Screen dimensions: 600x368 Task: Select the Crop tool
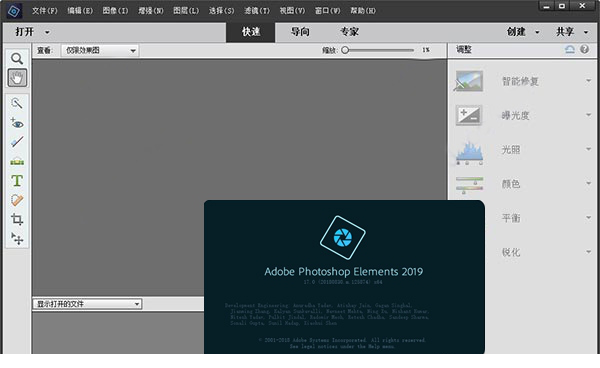pos(17,219)
